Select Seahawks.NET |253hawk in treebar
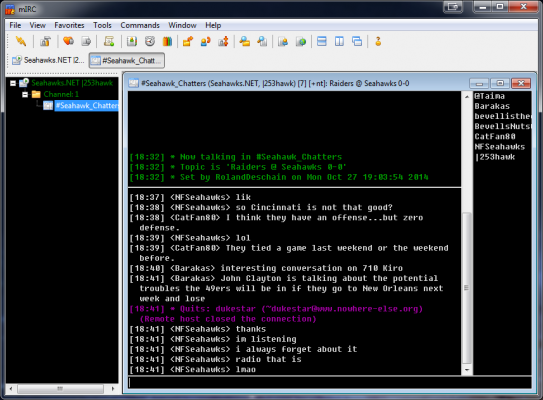 point(72,83)
